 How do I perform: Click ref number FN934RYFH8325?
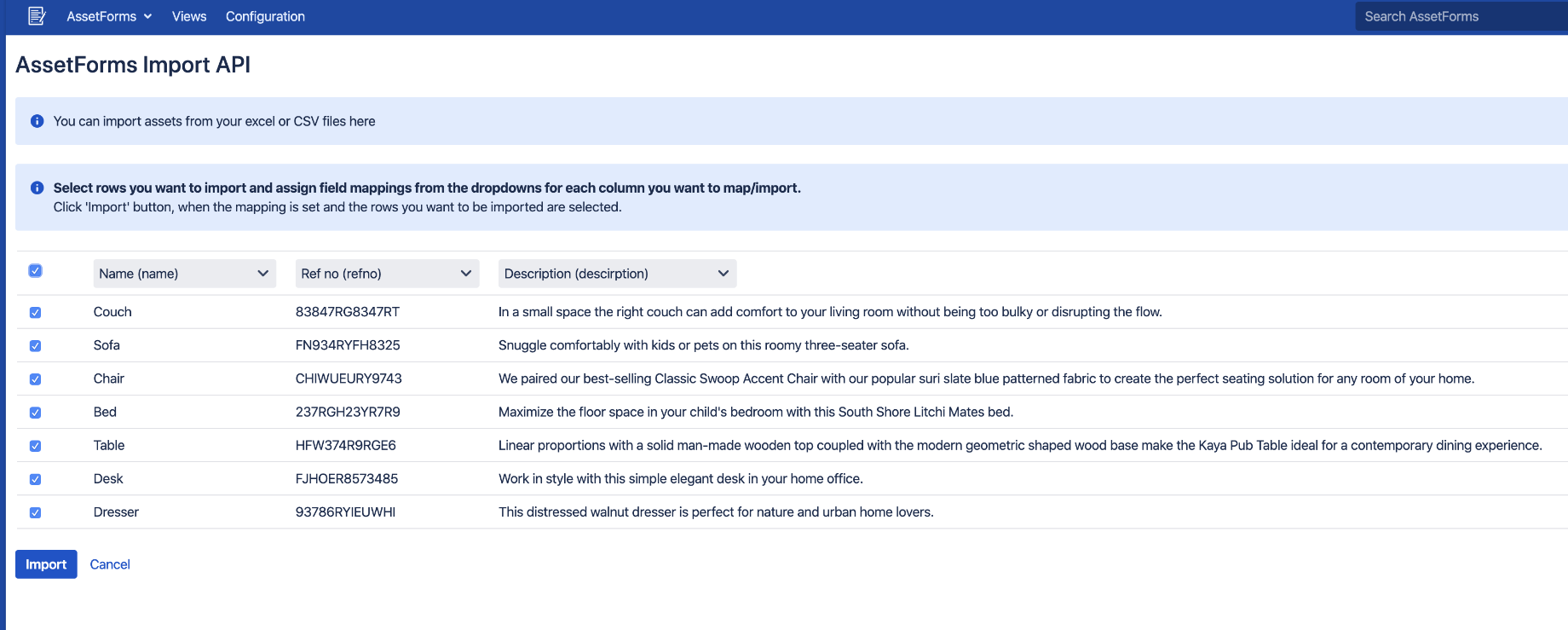click(348, 345)
